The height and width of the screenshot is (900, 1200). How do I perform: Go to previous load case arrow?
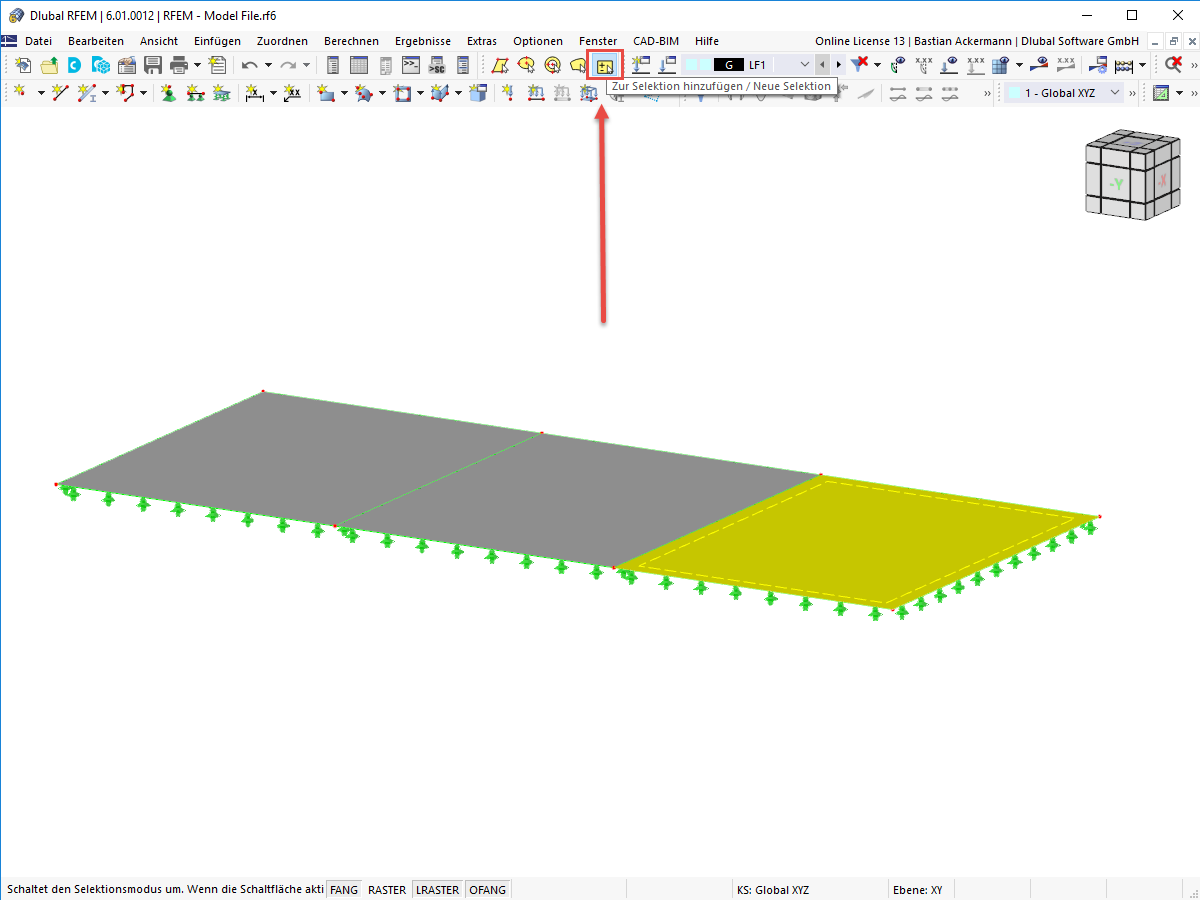pos(822,65)
